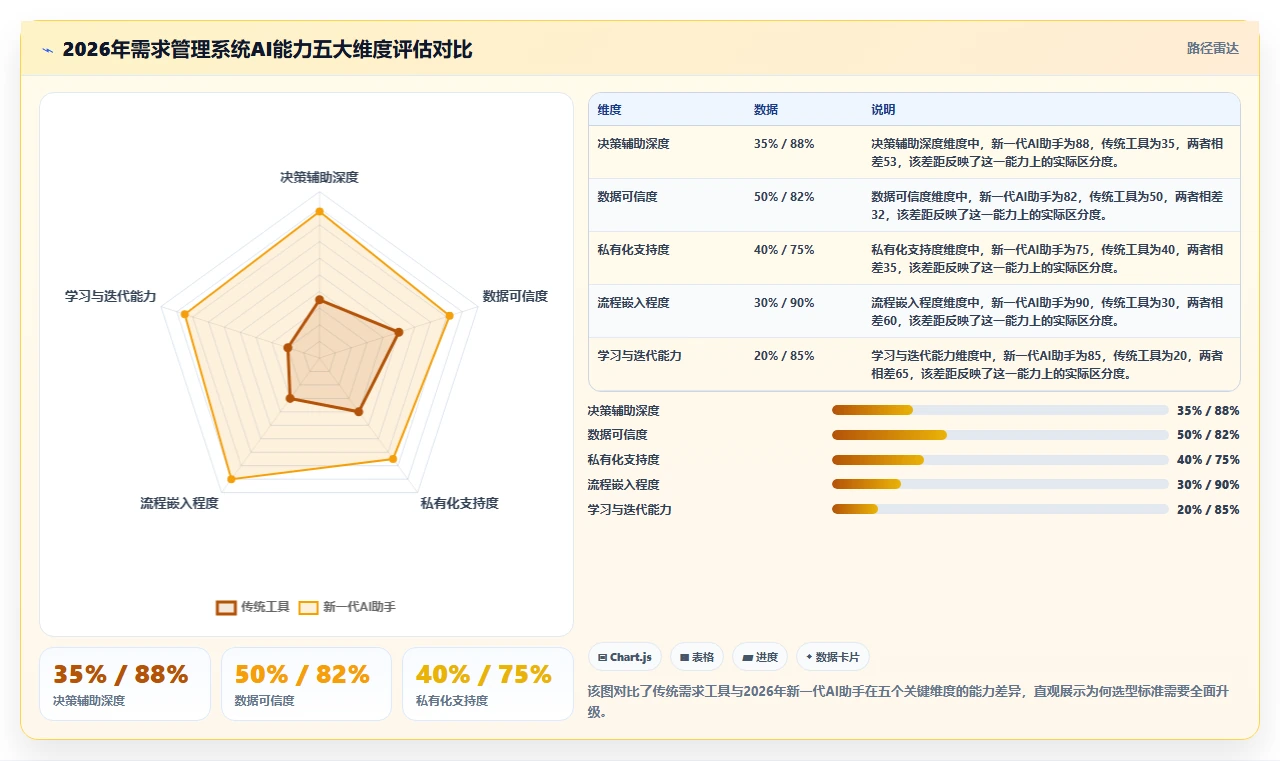Click the 新一代AI助手 point on 决策辅助深度 axis

click(x=319, y=212)
